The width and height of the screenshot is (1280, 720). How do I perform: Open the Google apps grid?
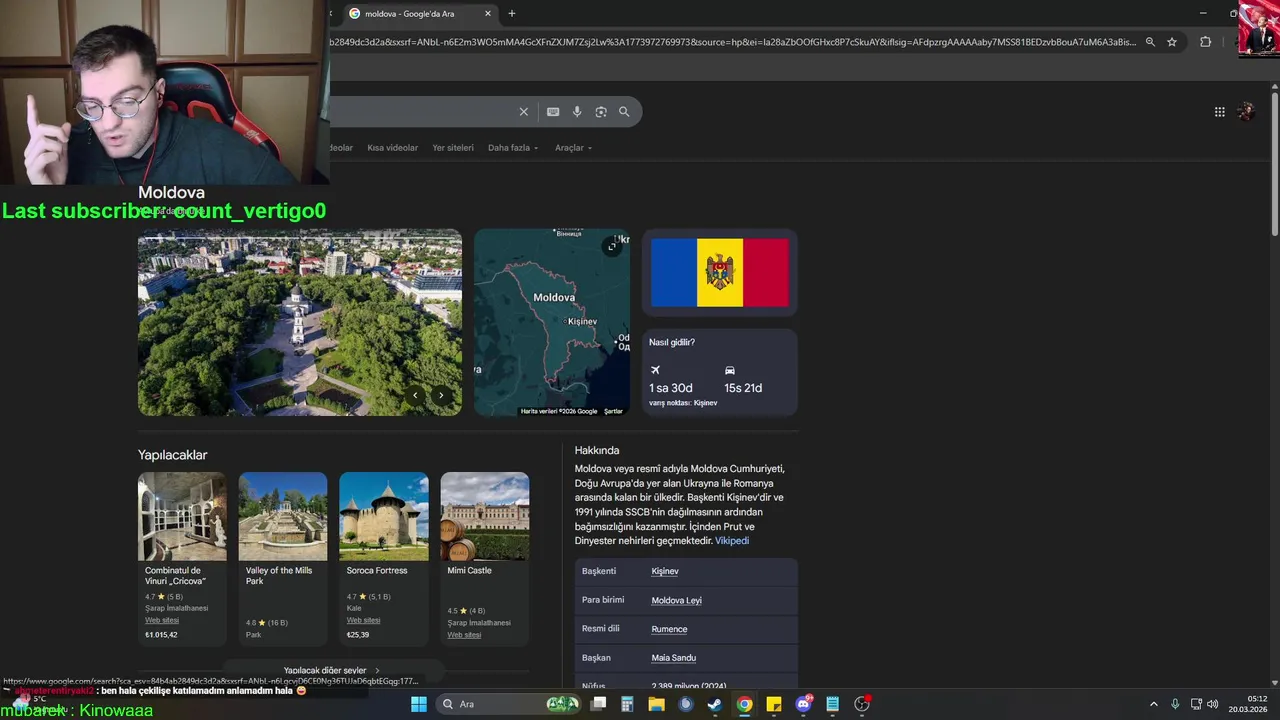tap(1220, 112)
